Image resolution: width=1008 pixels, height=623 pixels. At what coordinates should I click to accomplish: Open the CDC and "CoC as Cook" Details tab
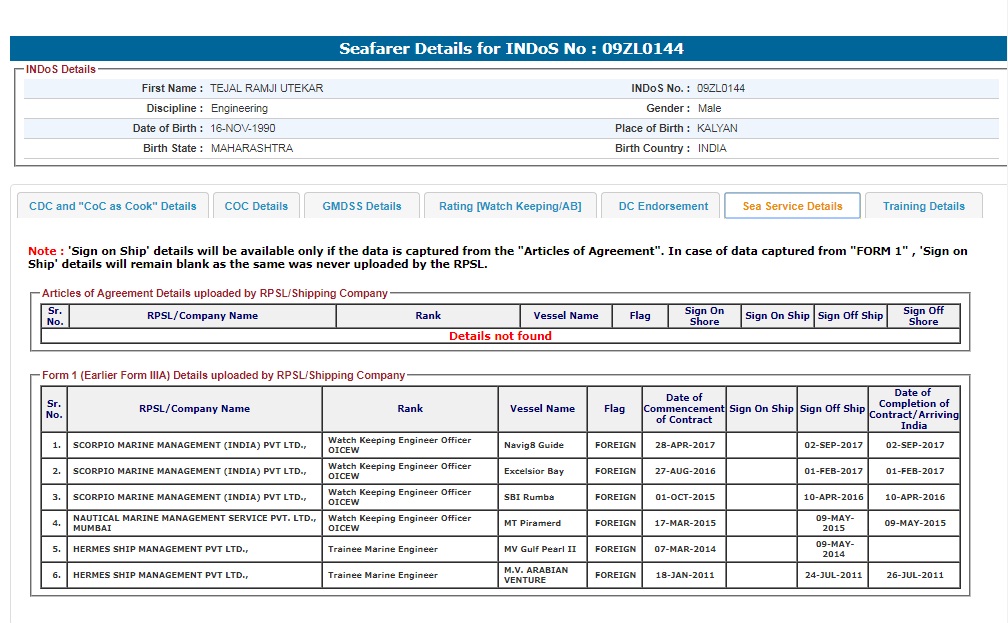point(113,206)
